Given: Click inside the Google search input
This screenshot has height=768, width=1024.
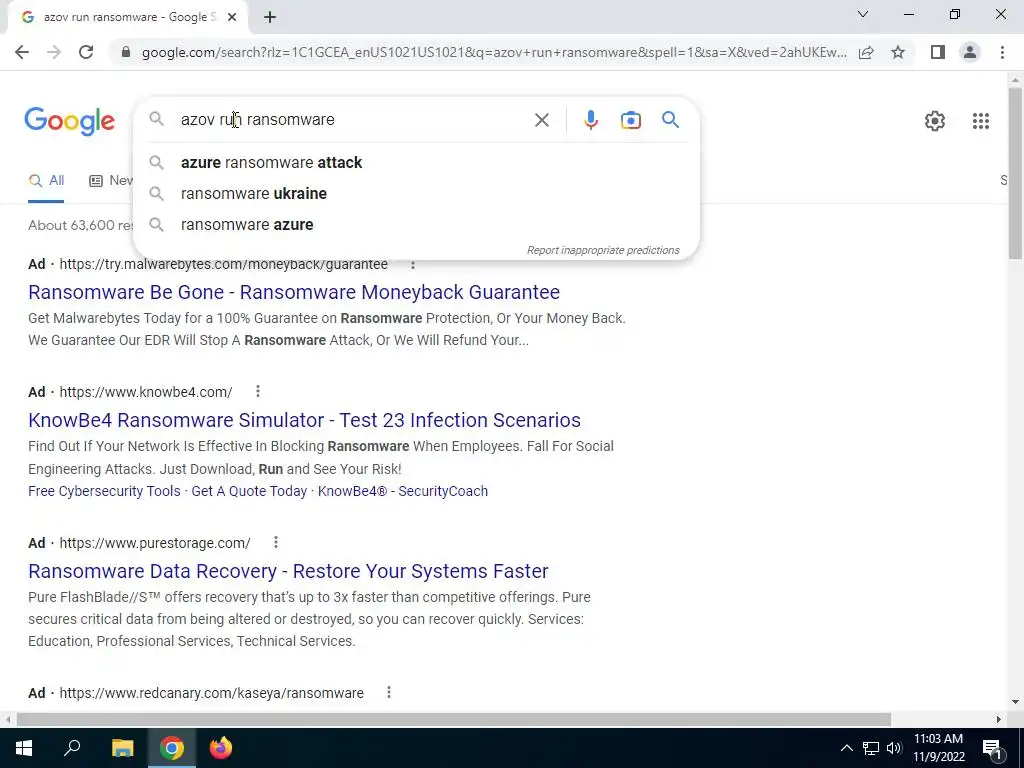Looking at the screenshot, I should tap(353, 120).
